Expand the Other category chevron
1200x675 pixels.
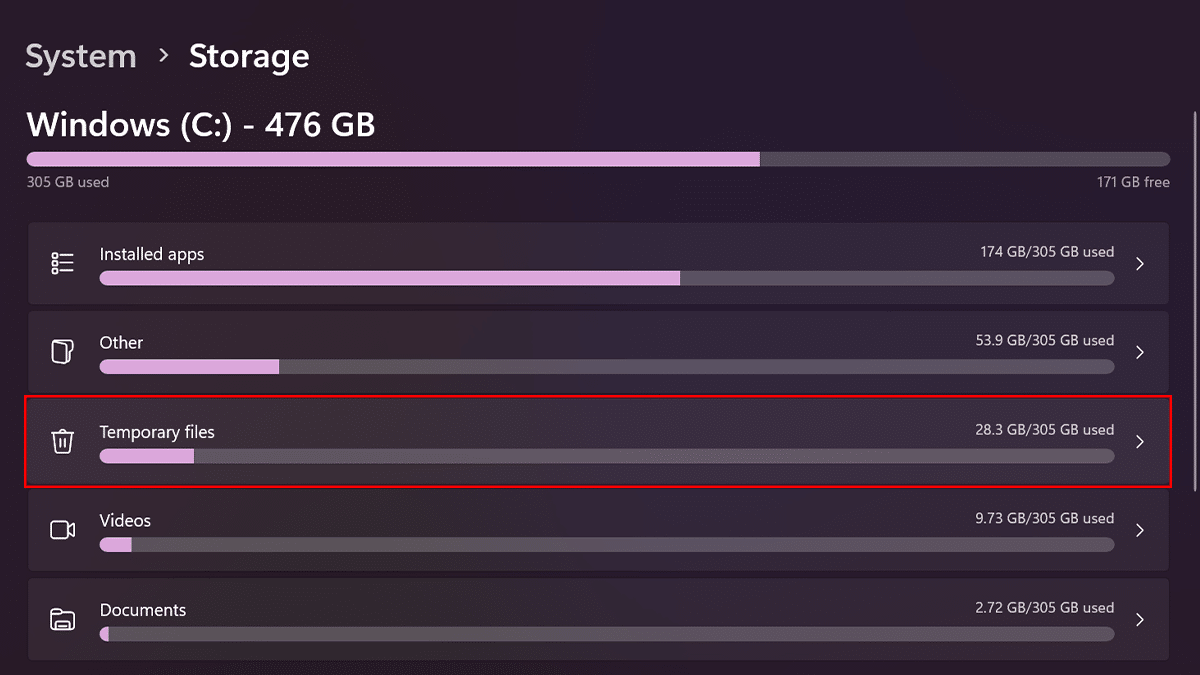pyautogui.click(x=1139, y=353)
